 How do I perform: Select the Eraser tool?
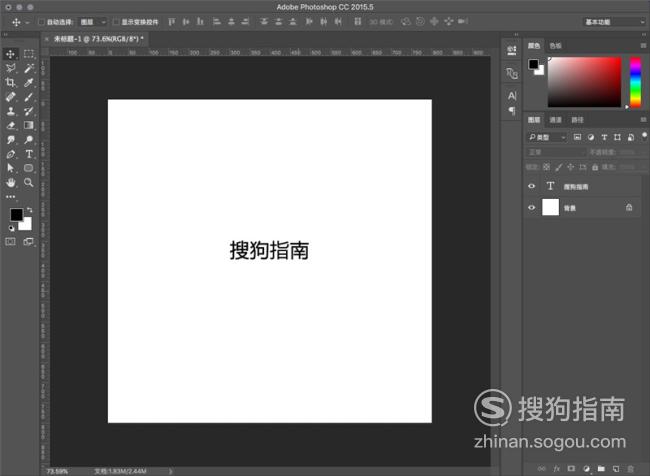pyautogui.click(x=10, y=125)
